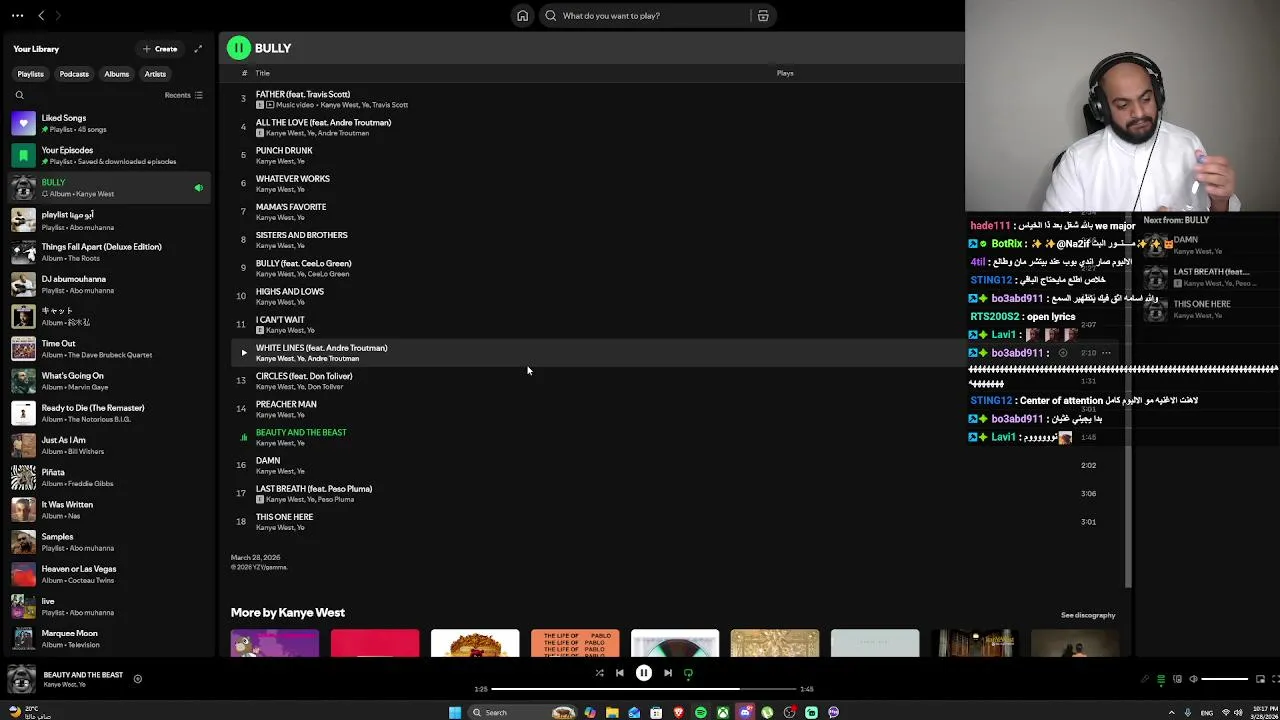Navigate back with the left arrow
This screenshot has width=1280, height=720.
tap(41, 16)
